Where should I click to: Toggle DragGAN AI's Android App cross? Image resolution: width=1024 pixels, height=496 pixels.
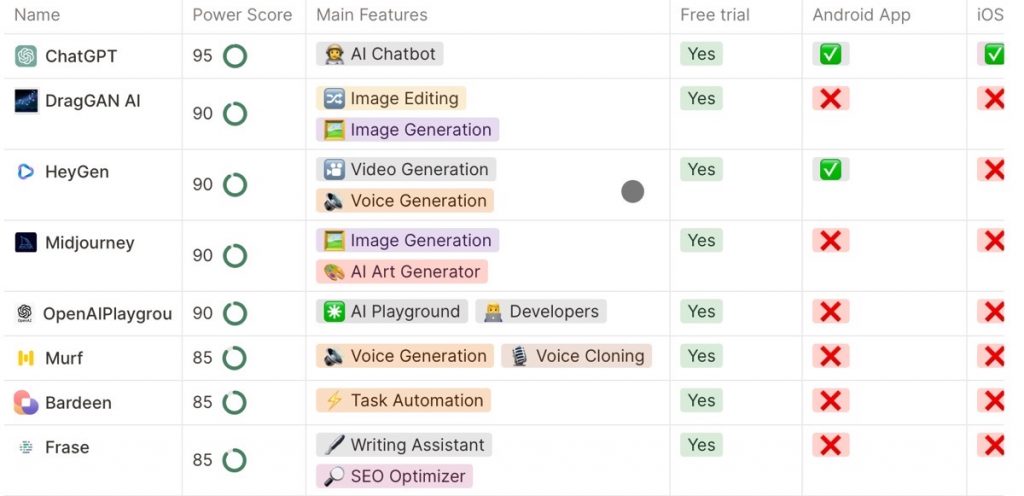(830, 98)
